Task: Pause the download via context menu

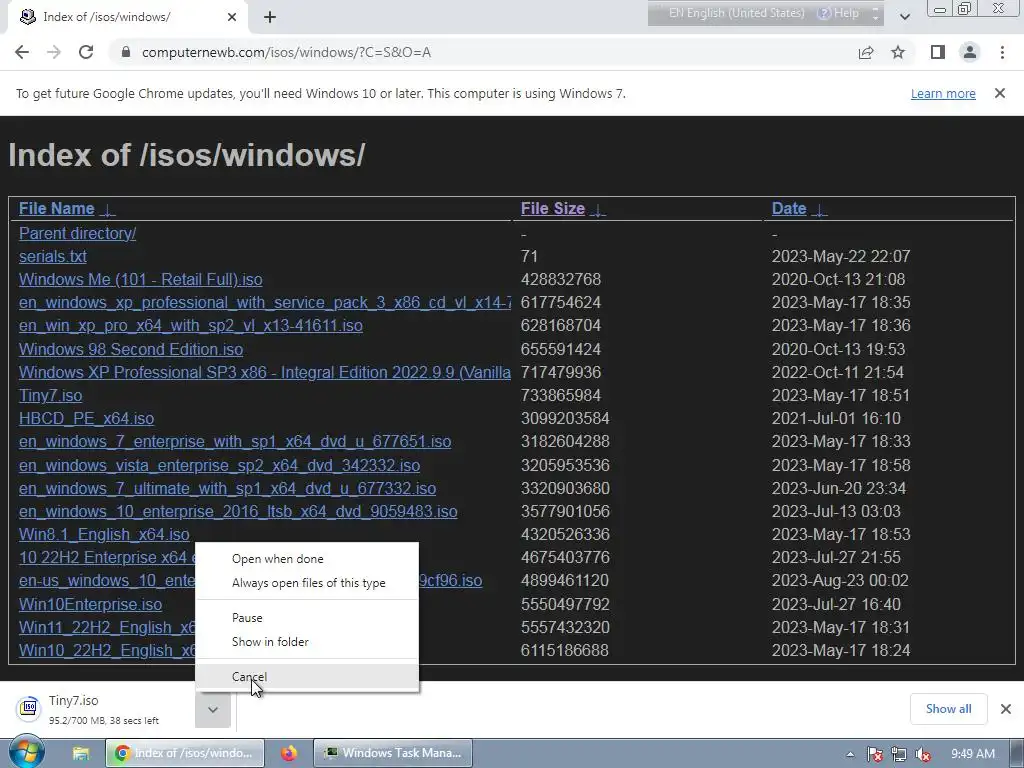Action: pyautogui.click(x=307, y=618)
